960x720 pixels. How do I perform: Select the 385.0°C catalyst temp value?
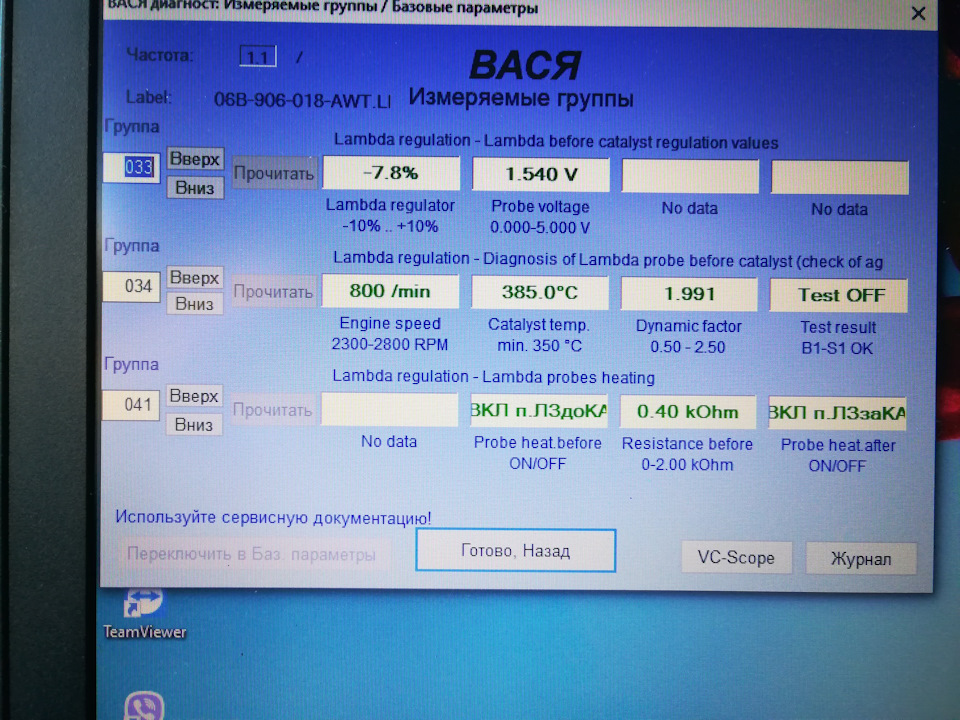[540, 292]
